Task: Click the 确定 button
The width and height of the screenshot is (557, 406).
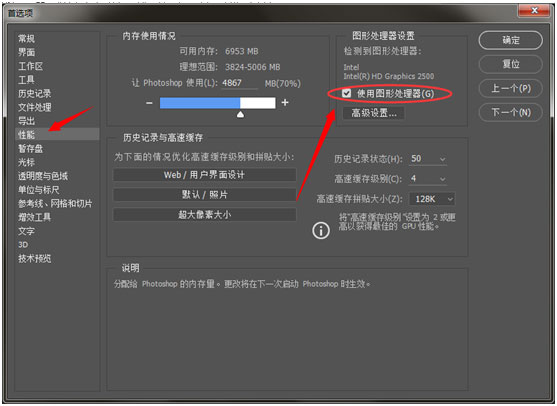Action: (510, 40)
